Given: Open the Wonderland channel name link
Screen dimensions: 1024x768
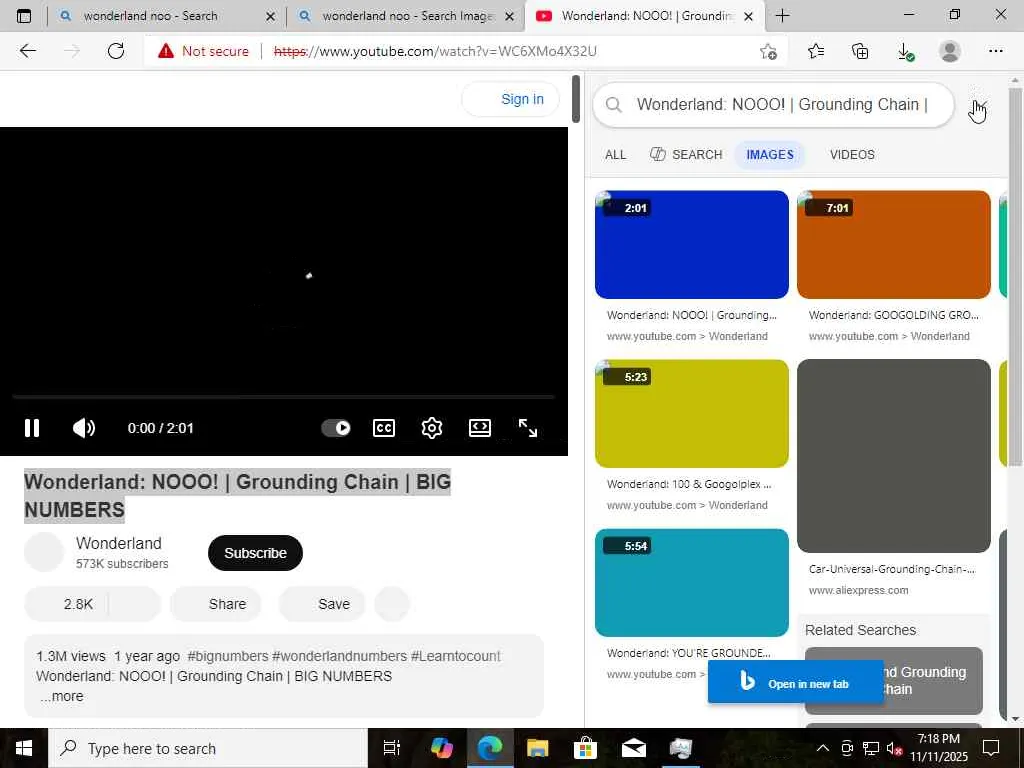Looking at the screenshot, I should pyautogui.click(x=119, y=543).
